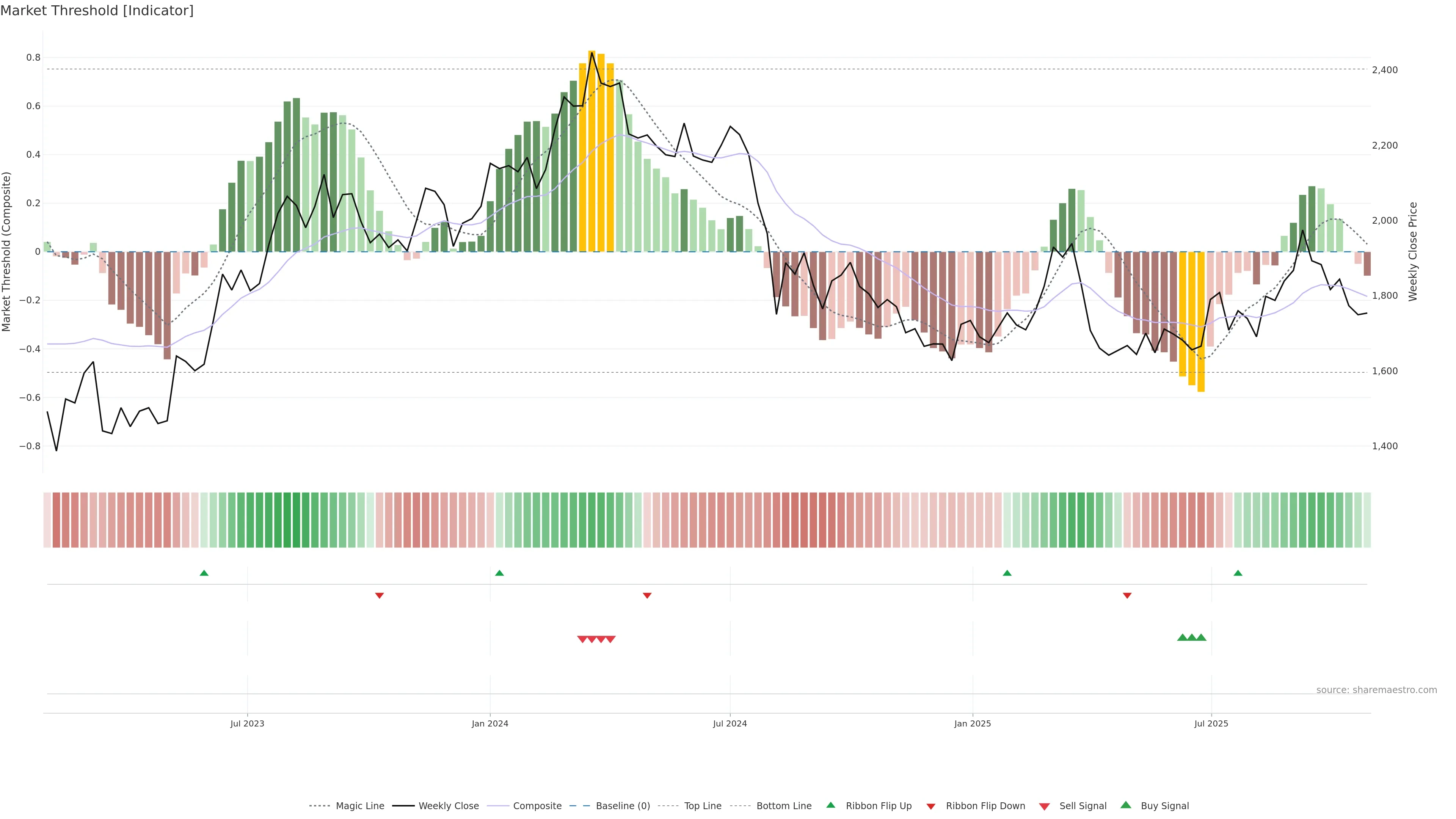Click the Market Threshold [Indicator] chart title
Image resolution: width=1456 pixels, height=819 pixels.
tap(97, 11)
